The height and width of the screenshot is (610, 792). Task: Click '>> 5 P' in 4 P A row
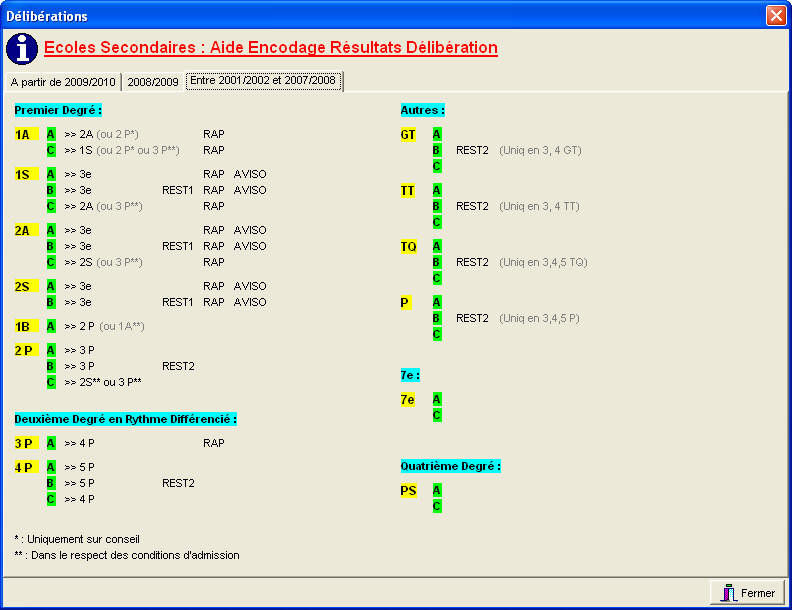79,468
